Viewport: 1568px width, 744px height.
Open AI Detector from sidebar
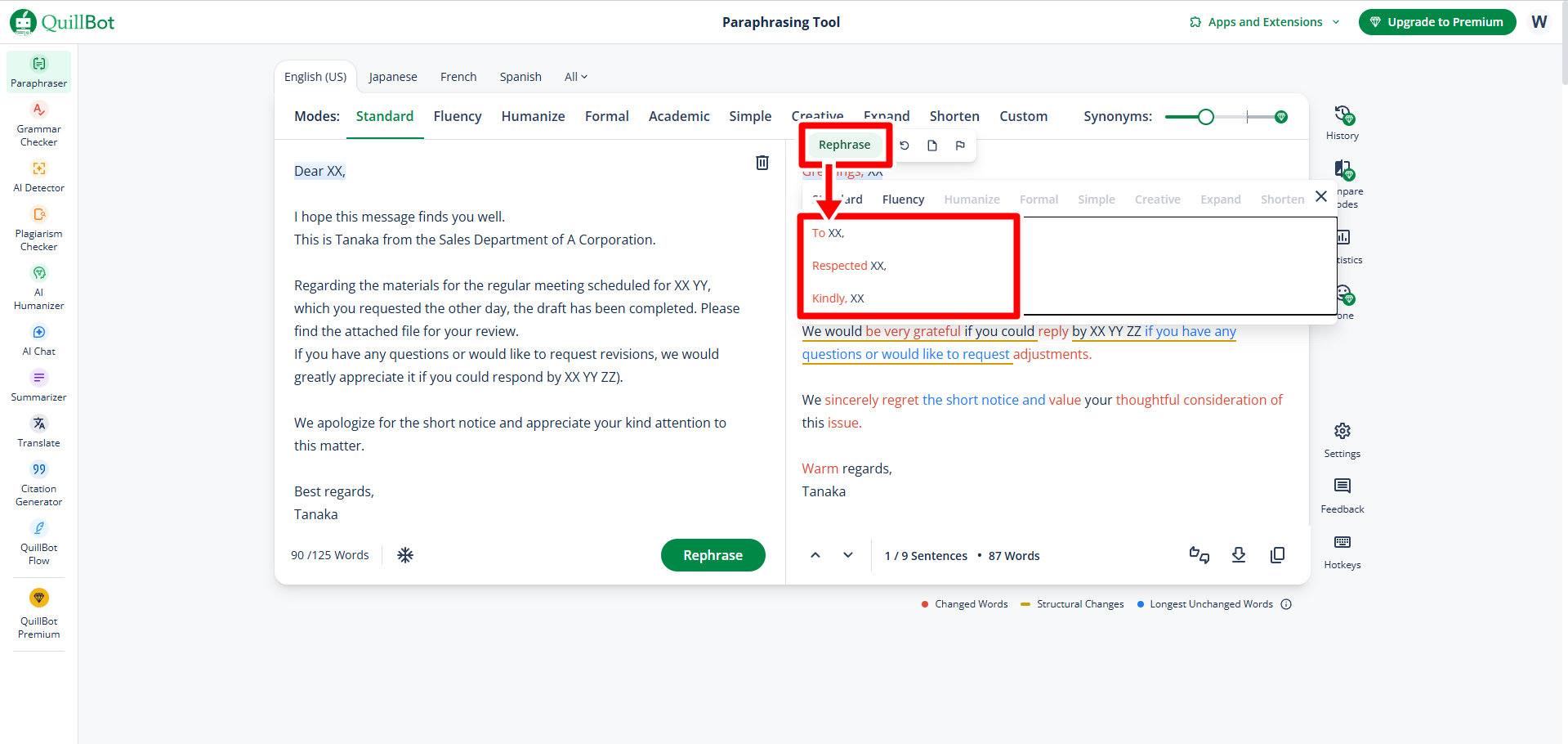[x=38, y=177]
